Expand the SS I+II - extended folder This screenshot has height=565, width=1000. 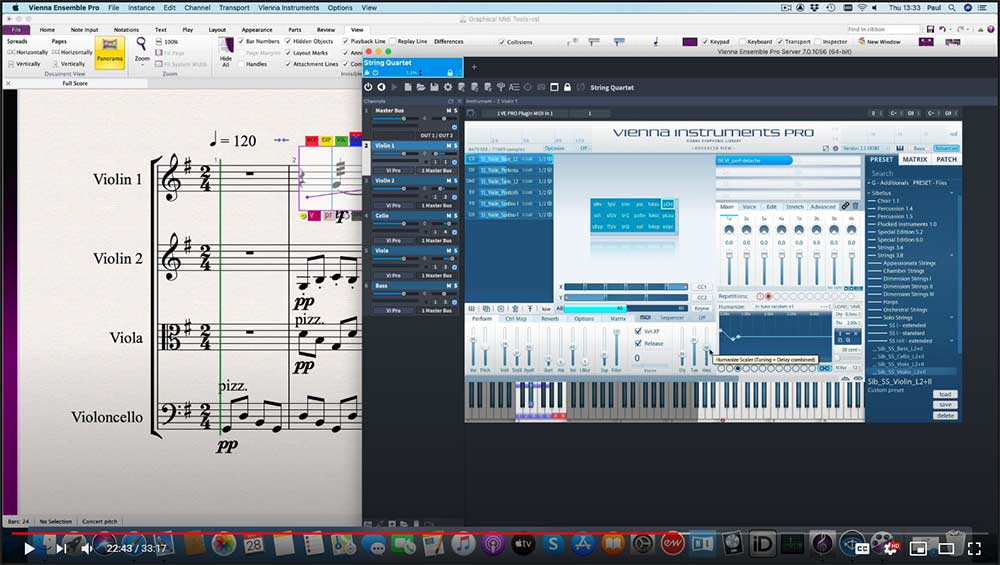pyautogui.click(x=952, y=341)
